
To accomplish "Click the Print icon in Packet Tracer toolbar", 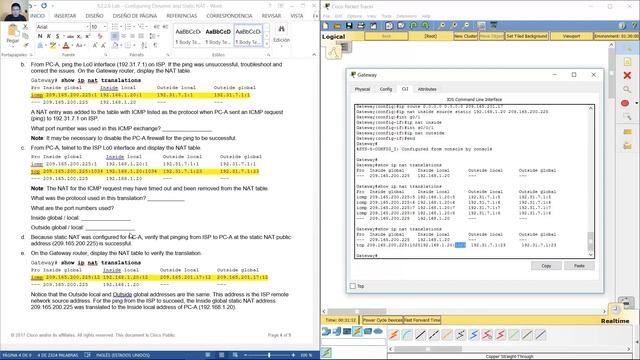I will click(x=361, y=26).
